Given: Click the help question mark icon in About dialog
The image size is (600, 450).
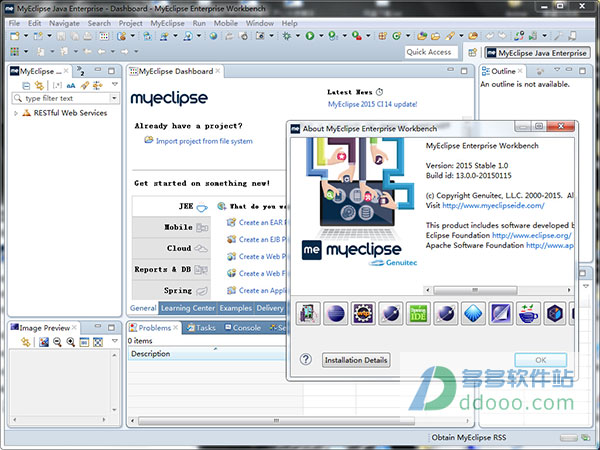Looking at the screenshot, I should [x=306, y=359].
